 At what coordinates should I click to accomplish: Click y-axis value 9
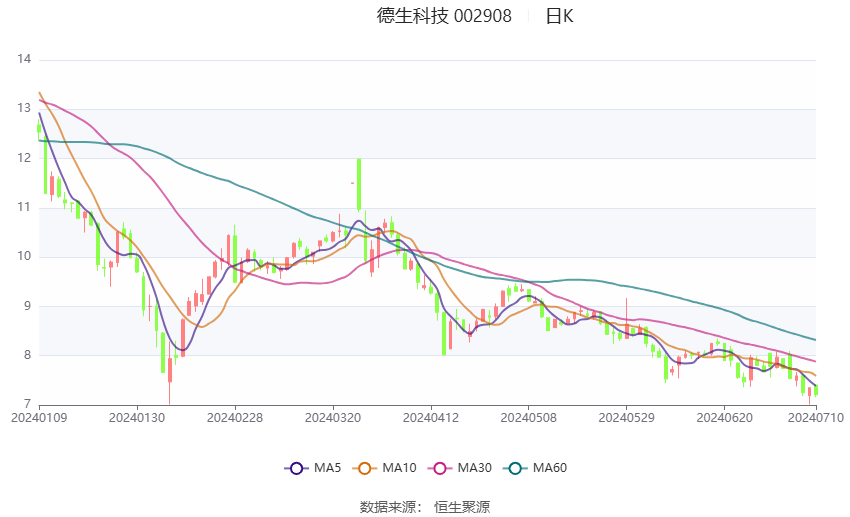point(28,306)
